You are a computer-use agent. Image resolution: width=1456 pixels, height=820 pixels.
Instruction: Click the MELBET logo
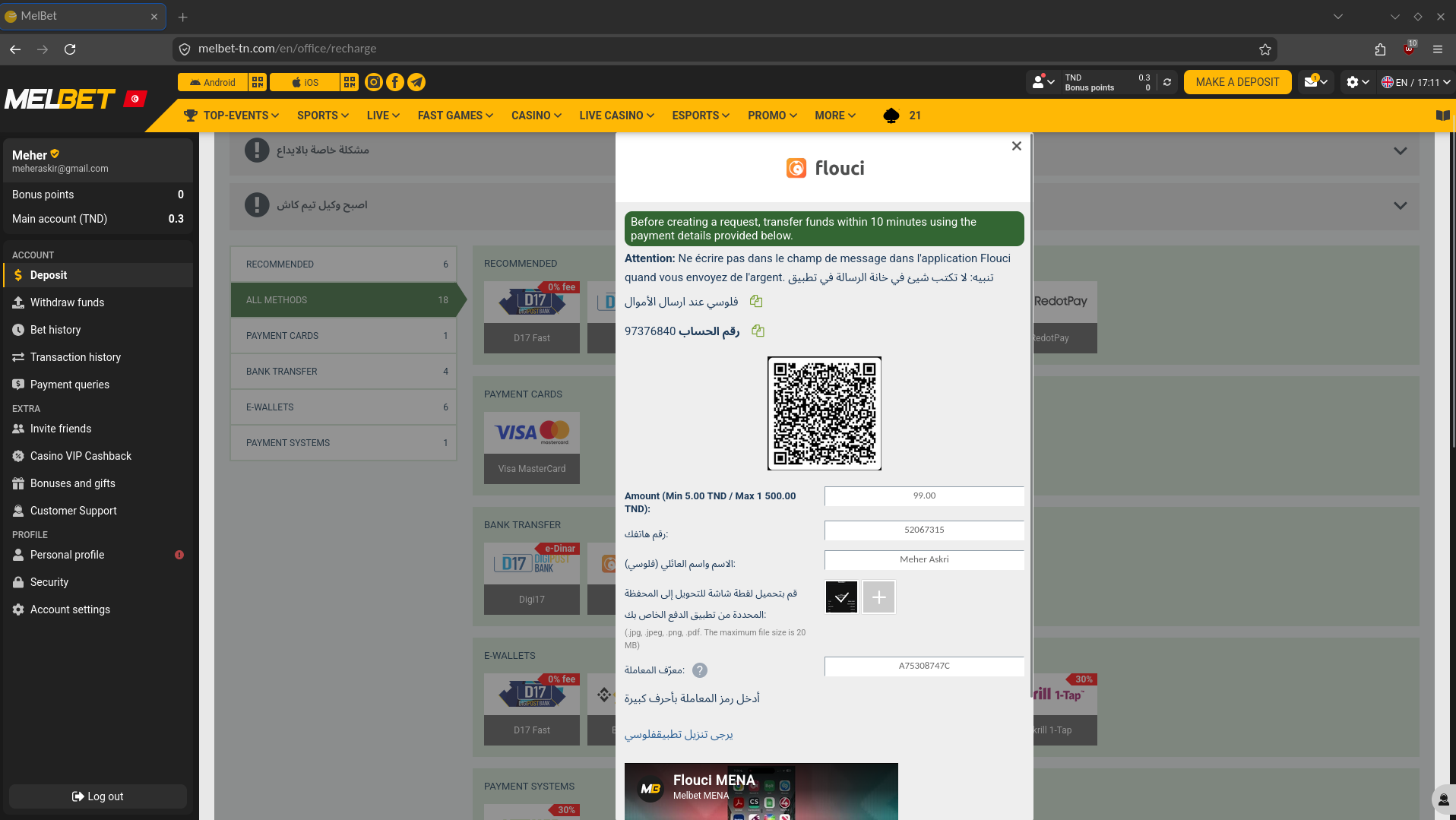click(60, 99)
